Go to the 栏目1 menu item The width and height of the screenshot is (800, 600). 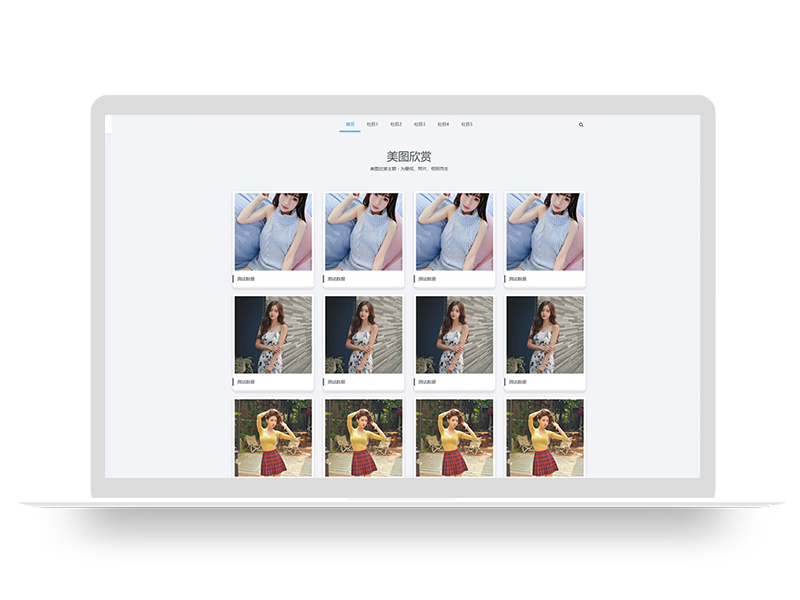pos(372,125)
